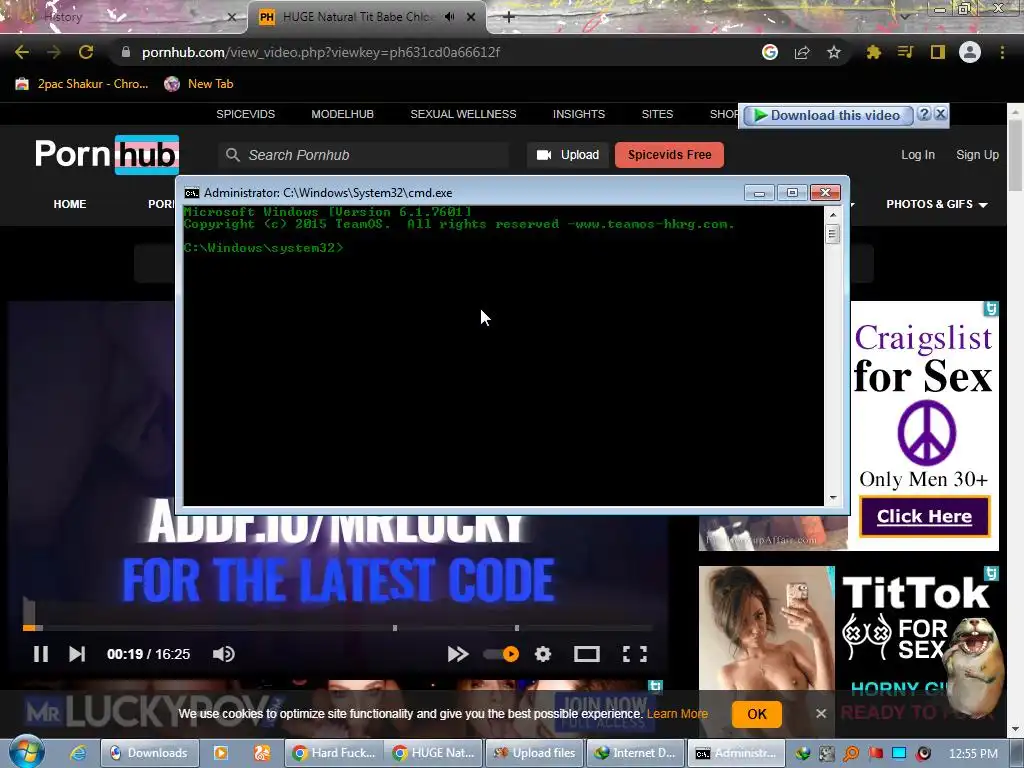Image resolution: width=1024 pixels, height=768 pixels.
Task: Click the browser forward arrow
Action: pos(54,52)
